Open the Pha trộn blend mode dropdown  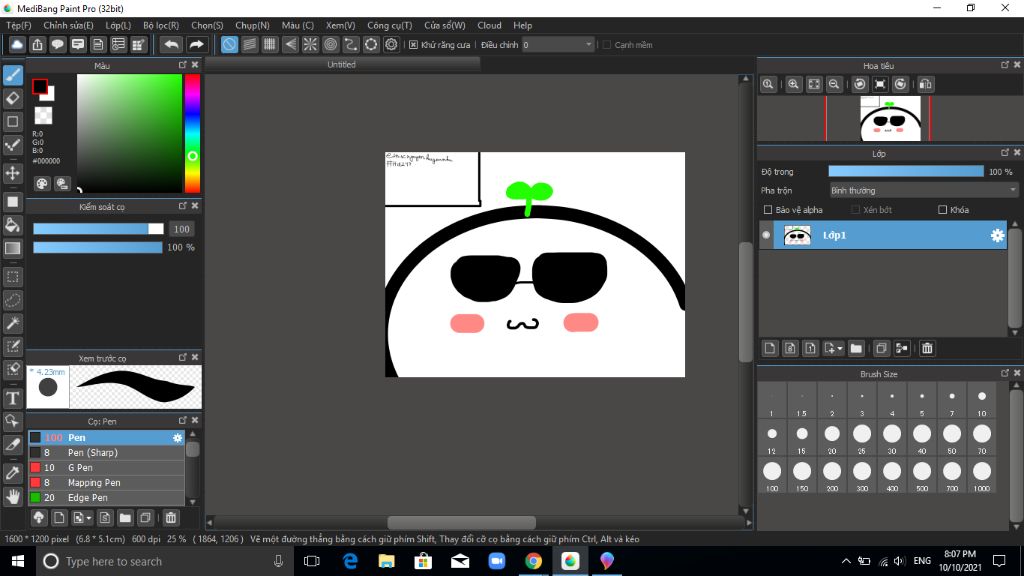tap(923, 191)
